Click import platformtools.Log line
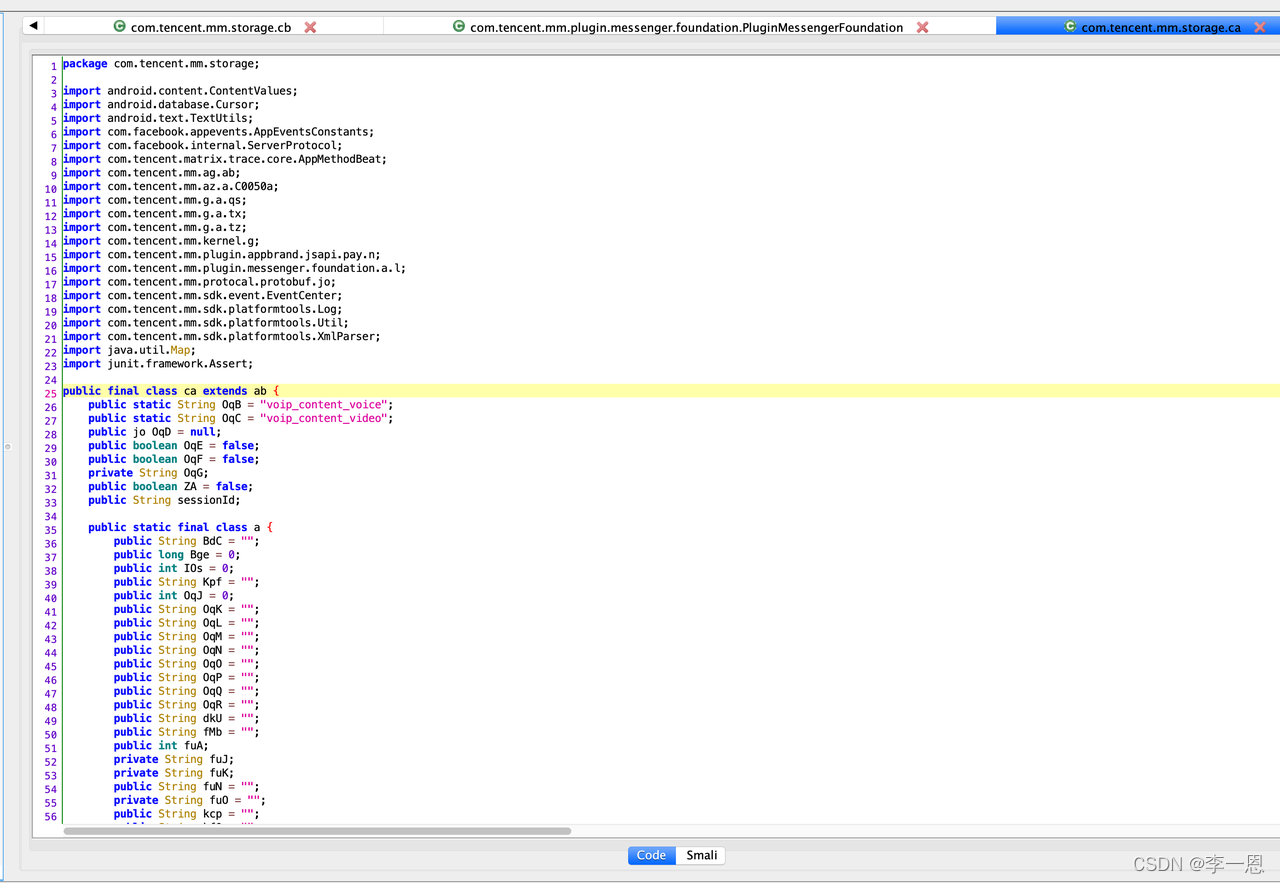The width and height of the screenshot is (1280, 883). pos(203,310)
